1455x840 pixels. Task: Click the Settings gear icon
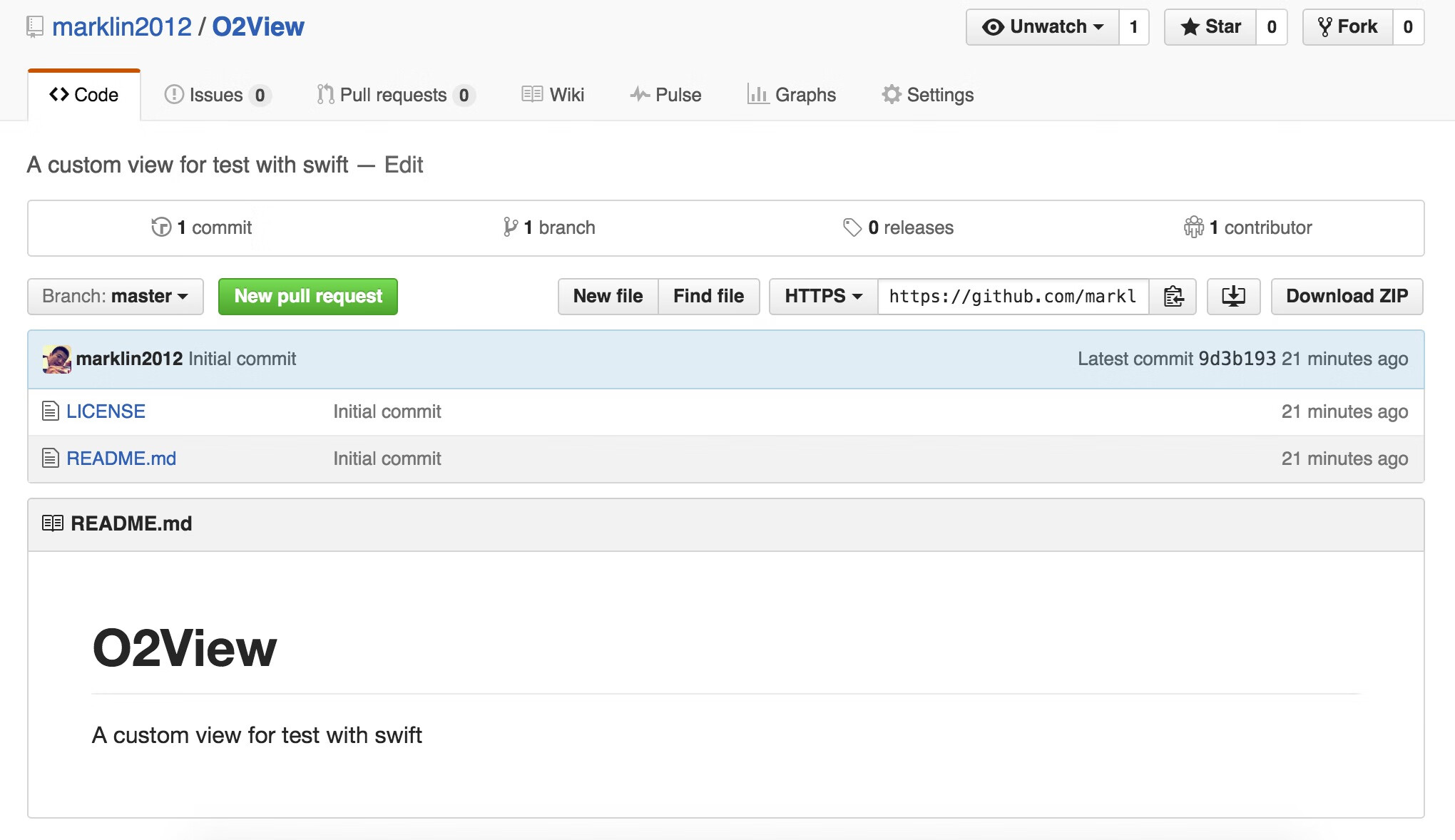(892, 94)
